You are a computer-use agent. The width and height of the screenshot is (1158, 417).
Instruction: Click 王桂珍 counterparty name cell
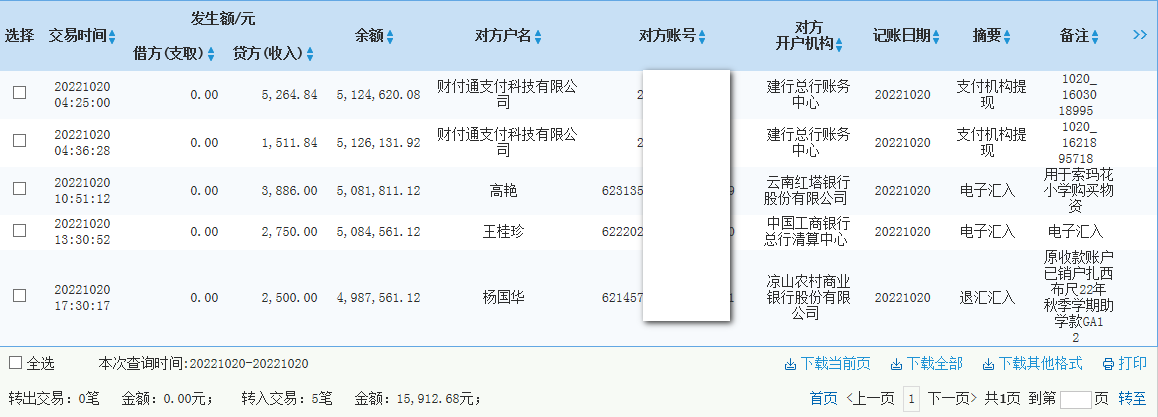coord(503,232)
